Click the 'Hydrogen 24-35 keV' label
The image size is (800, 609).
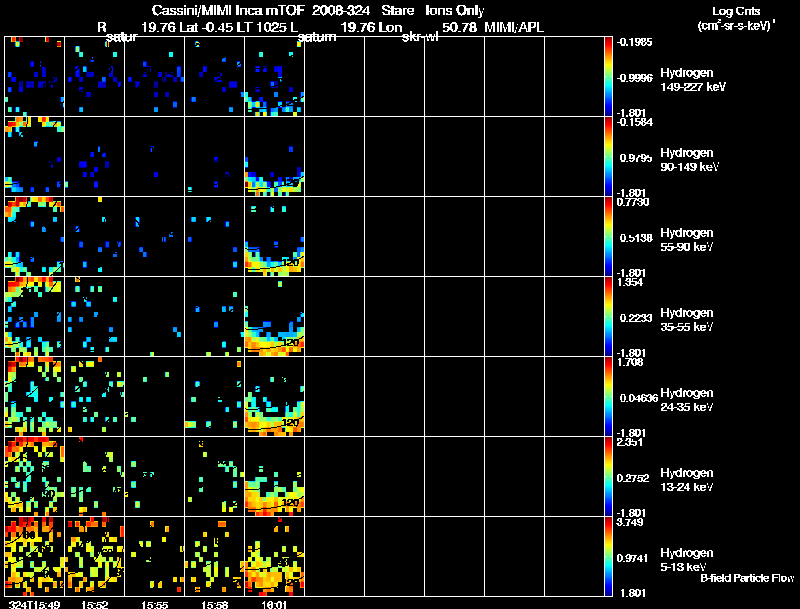point(687,400)
